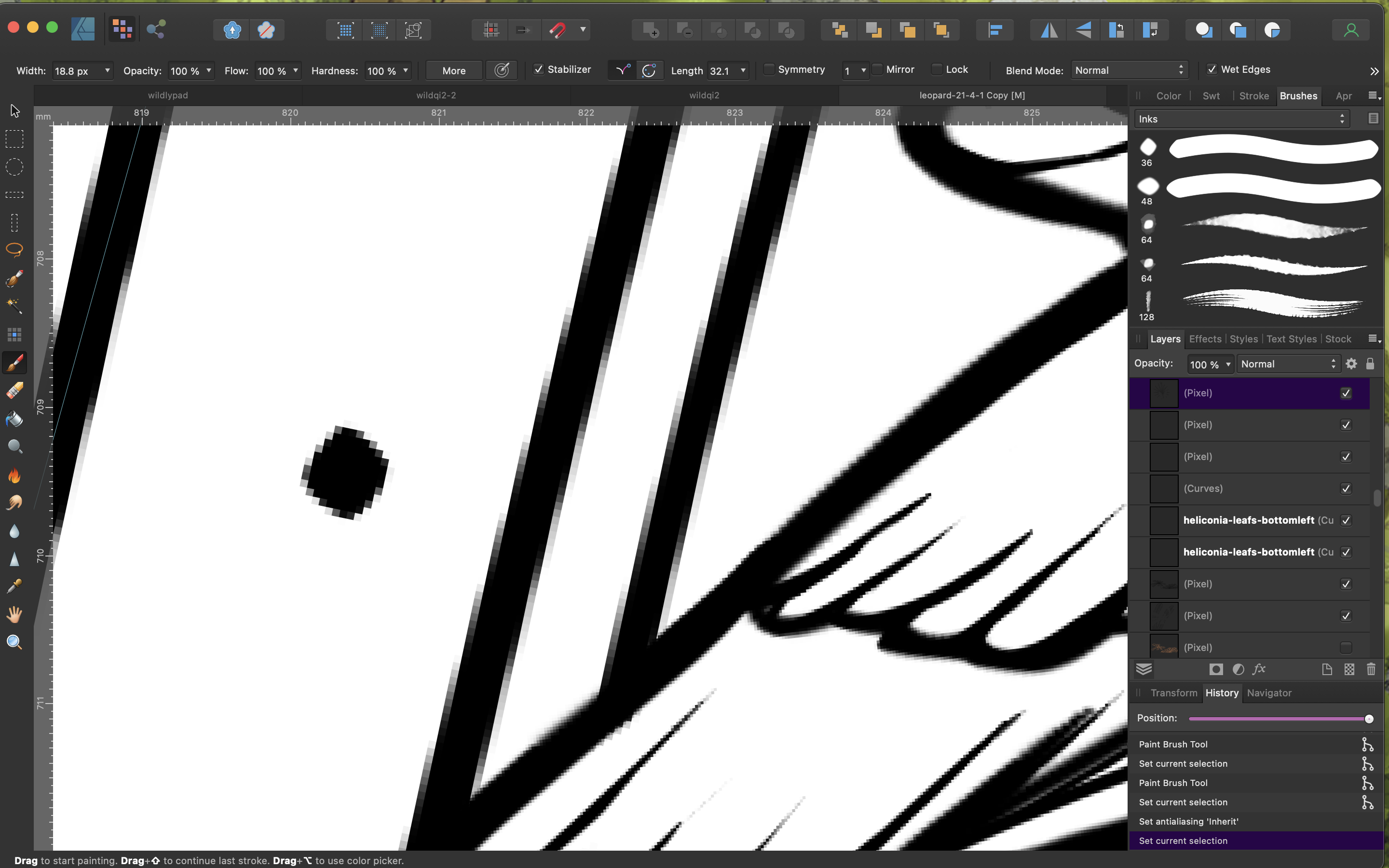Viewport: 1389px width, 868px height.
Task: Switch to the wildqi2-2 document tab
Action: click(436, 95)
